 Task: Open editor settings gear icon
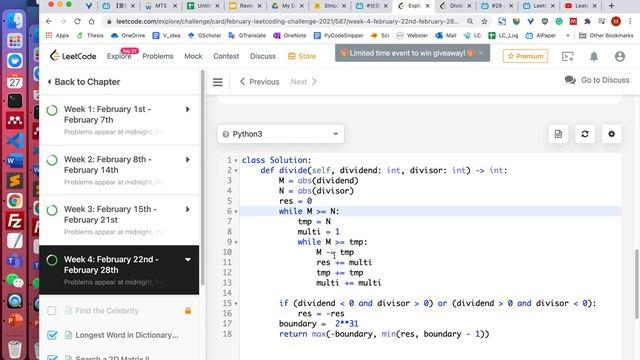(x=611, y=134)
